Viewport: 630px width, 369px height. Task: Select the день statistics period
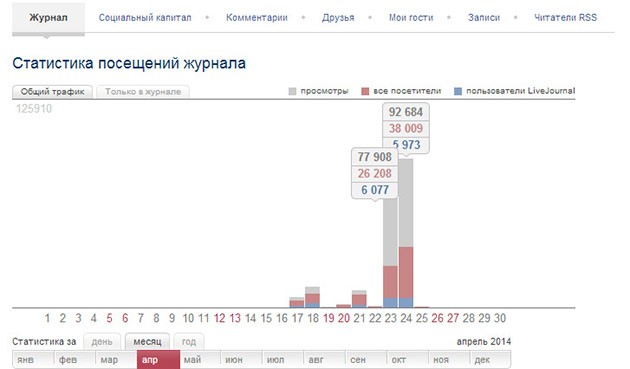tap(102, 342)
